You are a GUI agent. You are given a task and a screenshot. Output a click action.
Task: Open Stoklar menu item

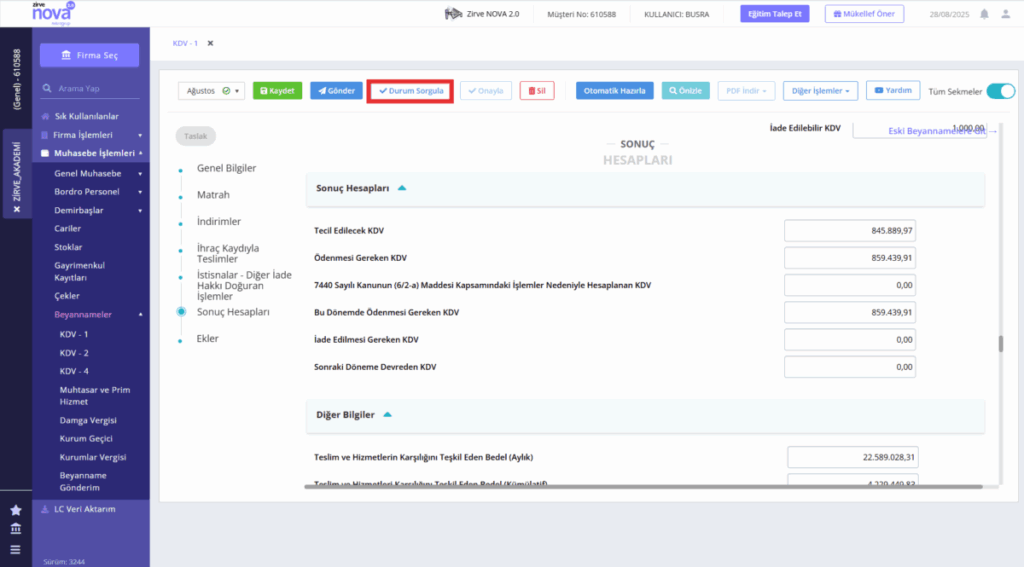coord(69,247)
